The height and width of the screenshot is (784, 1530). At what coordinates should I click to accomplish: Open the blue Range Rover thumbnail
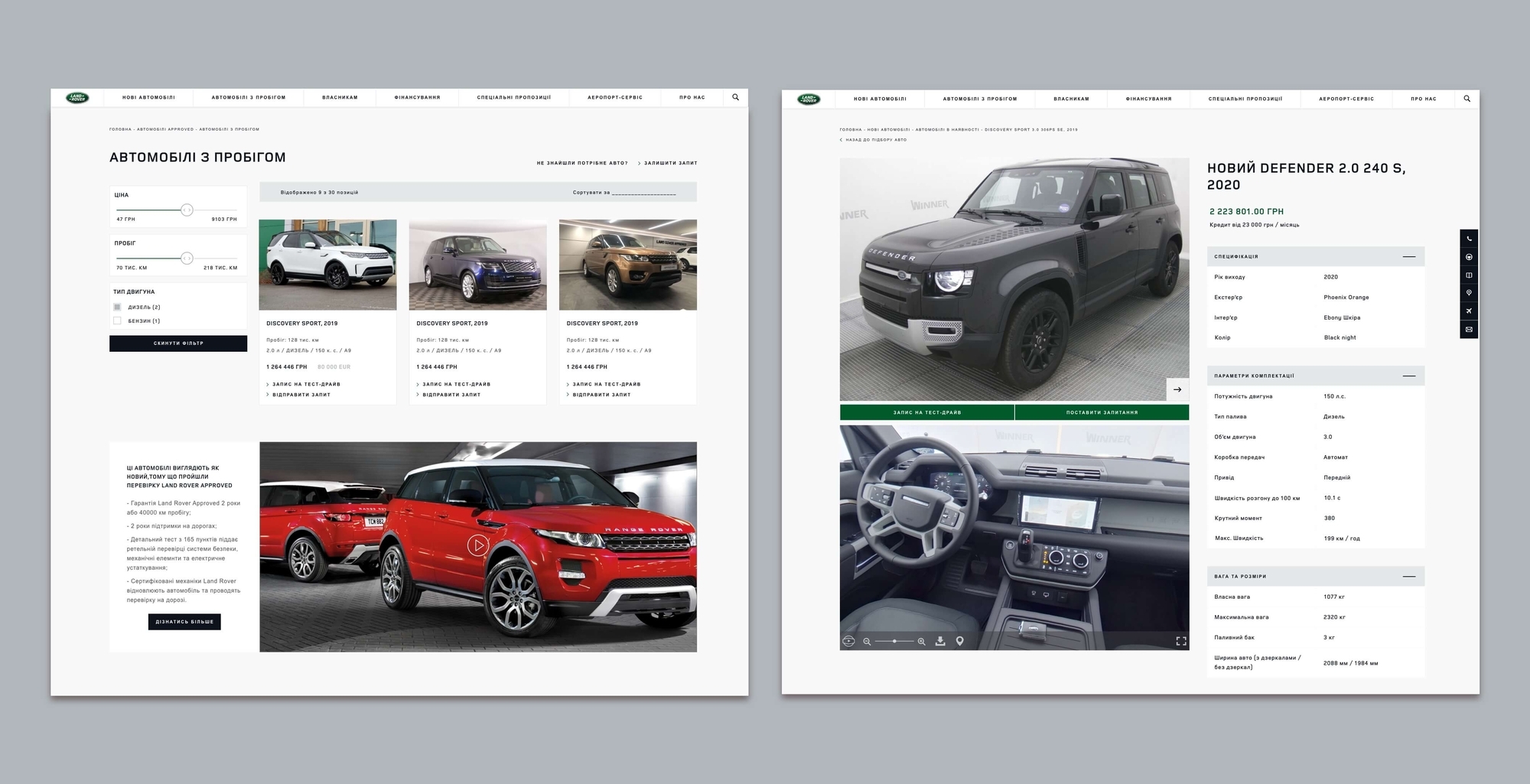[x=477, y=265]
